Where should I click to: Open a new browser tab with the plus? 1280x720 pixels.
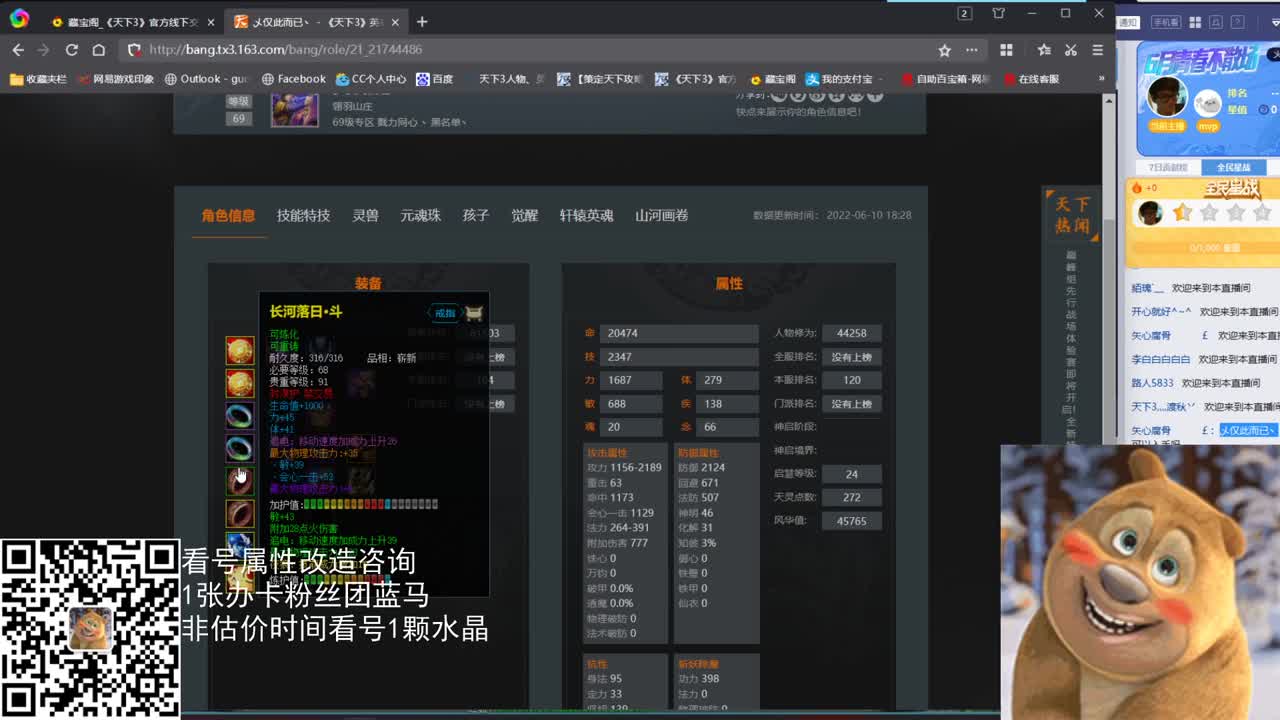click(x=421, y=20)
